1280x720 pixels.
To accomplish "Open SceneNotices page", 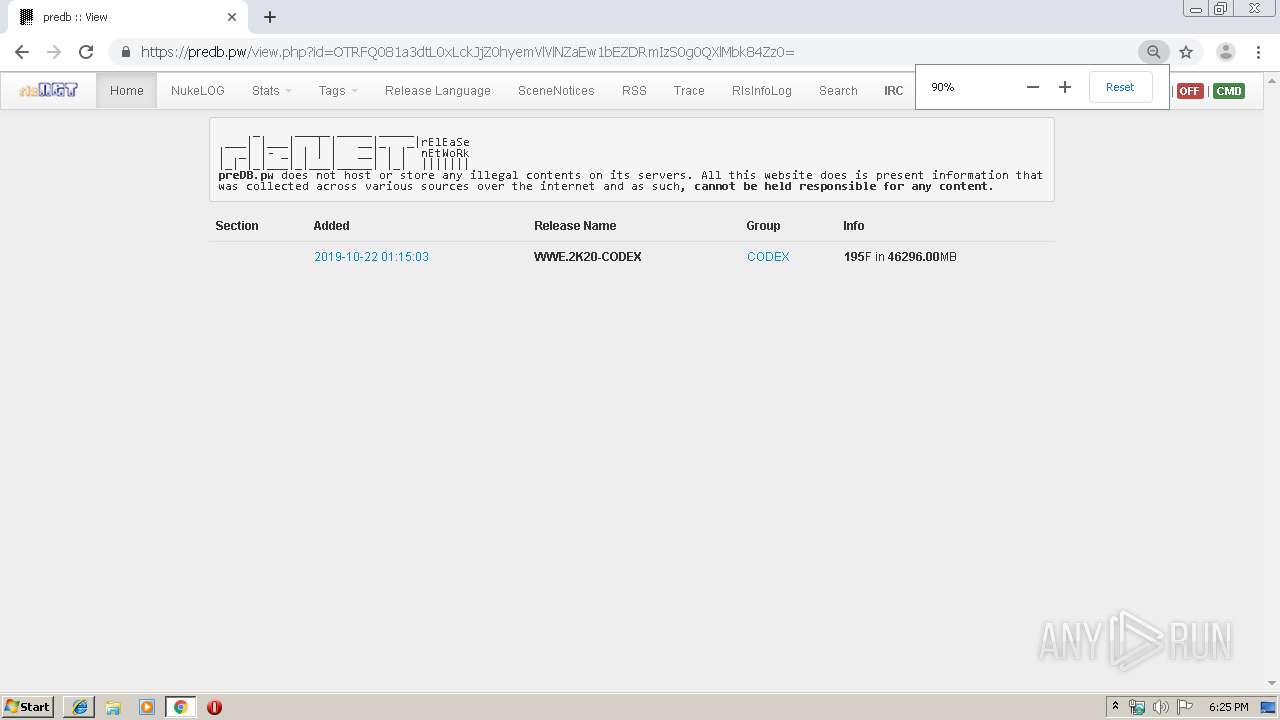I will tap(556, 90).
